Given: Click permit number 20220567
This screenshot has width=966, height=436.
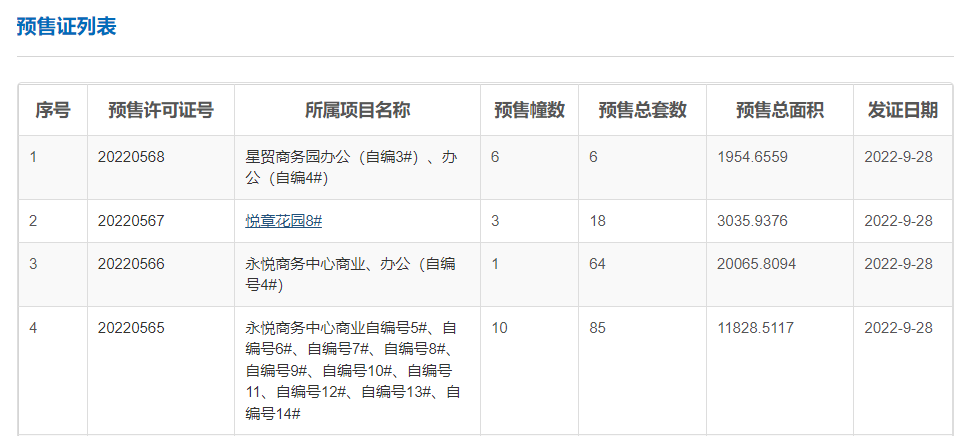Looking at the screenshot, I should pyautogui.click(x=131, y=221).
